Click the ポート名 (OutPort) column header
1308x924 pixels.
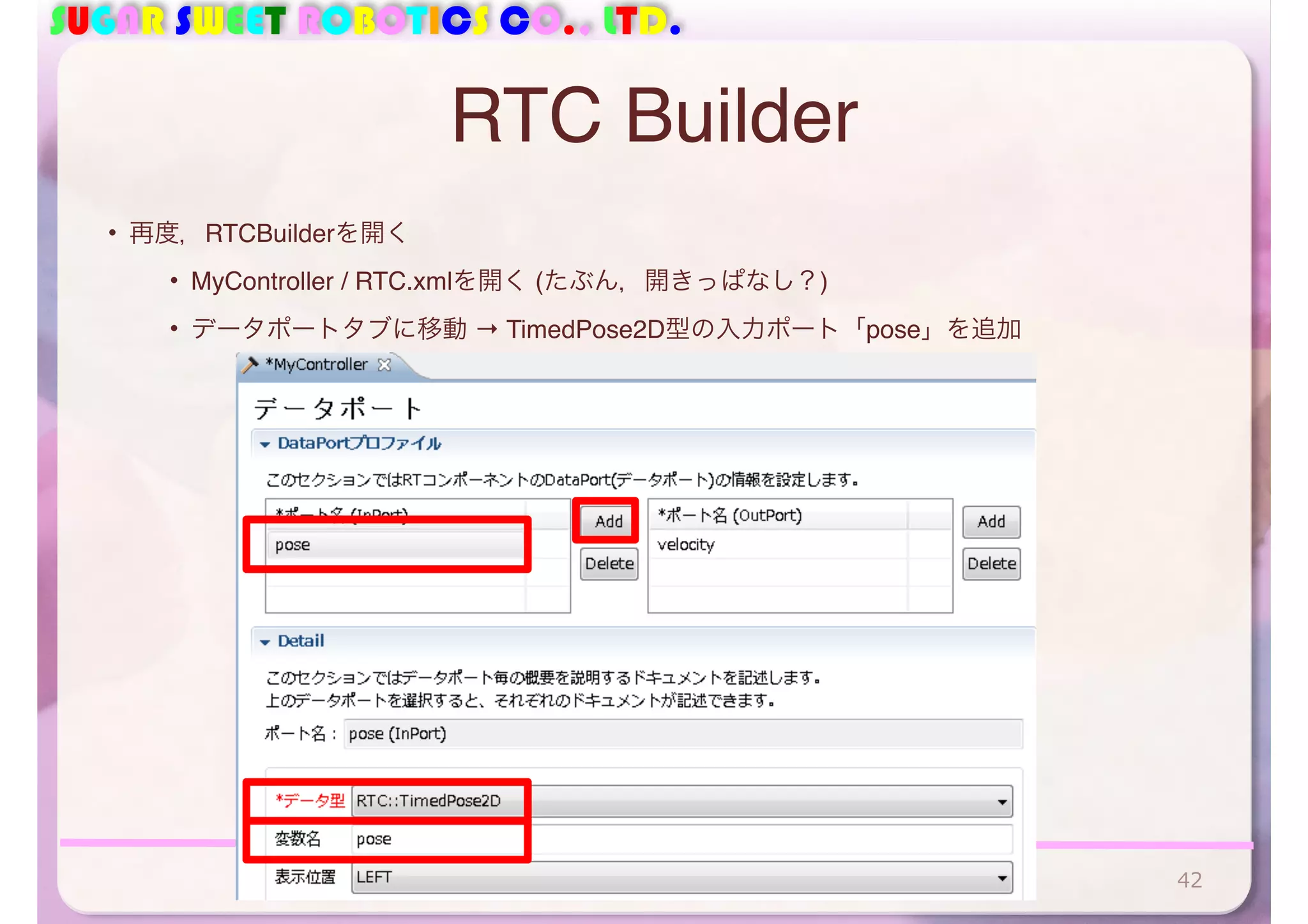(778, 515)
